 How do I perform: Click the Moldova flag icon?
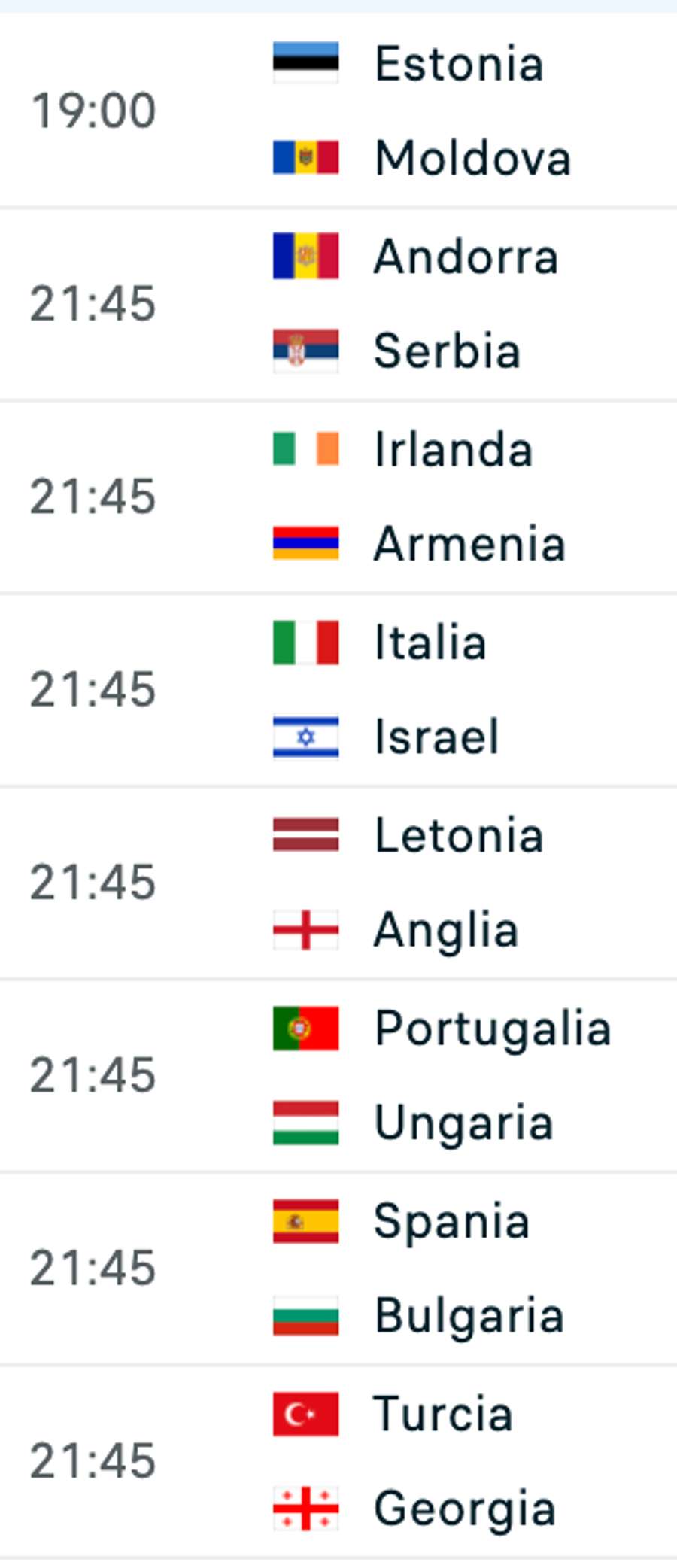pyautogui.click(x=305, y=157)
